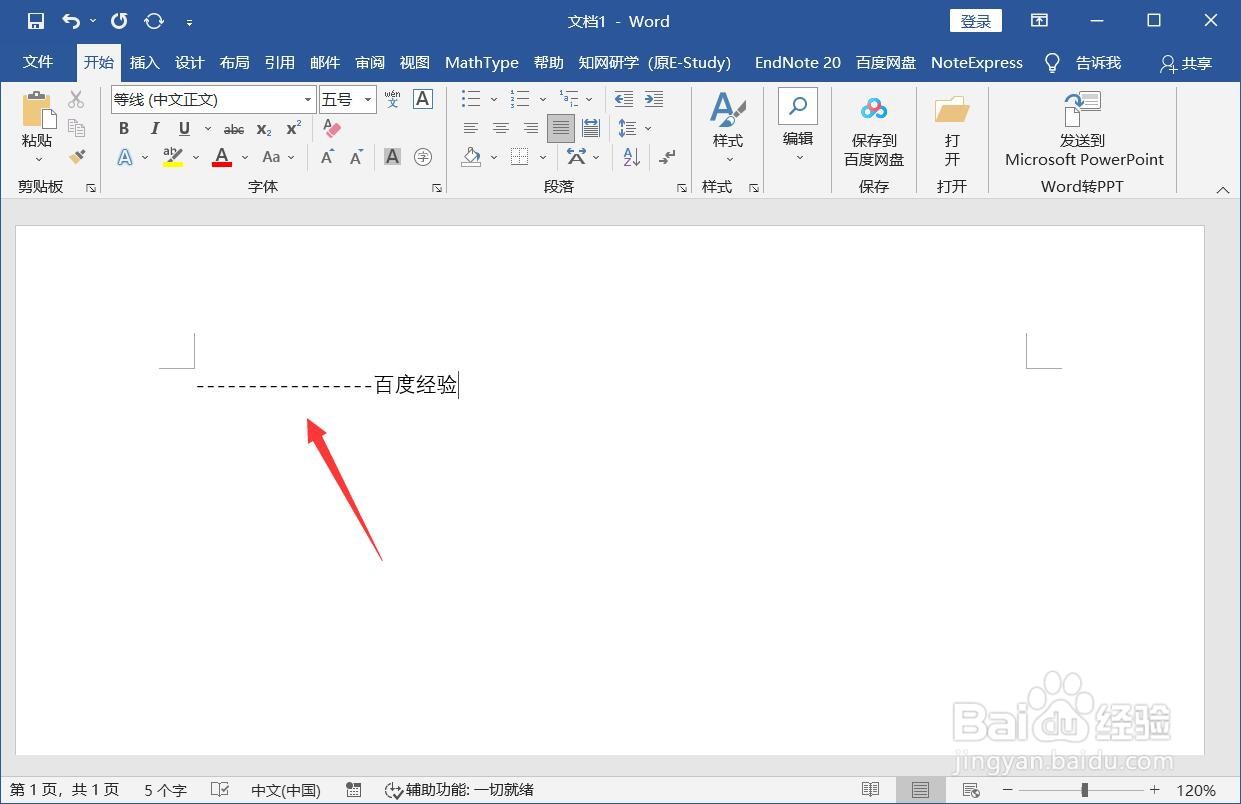Click the spelling check status bar icon
This screenshot has height=804, width=1241.
click(x=220, y=790)
